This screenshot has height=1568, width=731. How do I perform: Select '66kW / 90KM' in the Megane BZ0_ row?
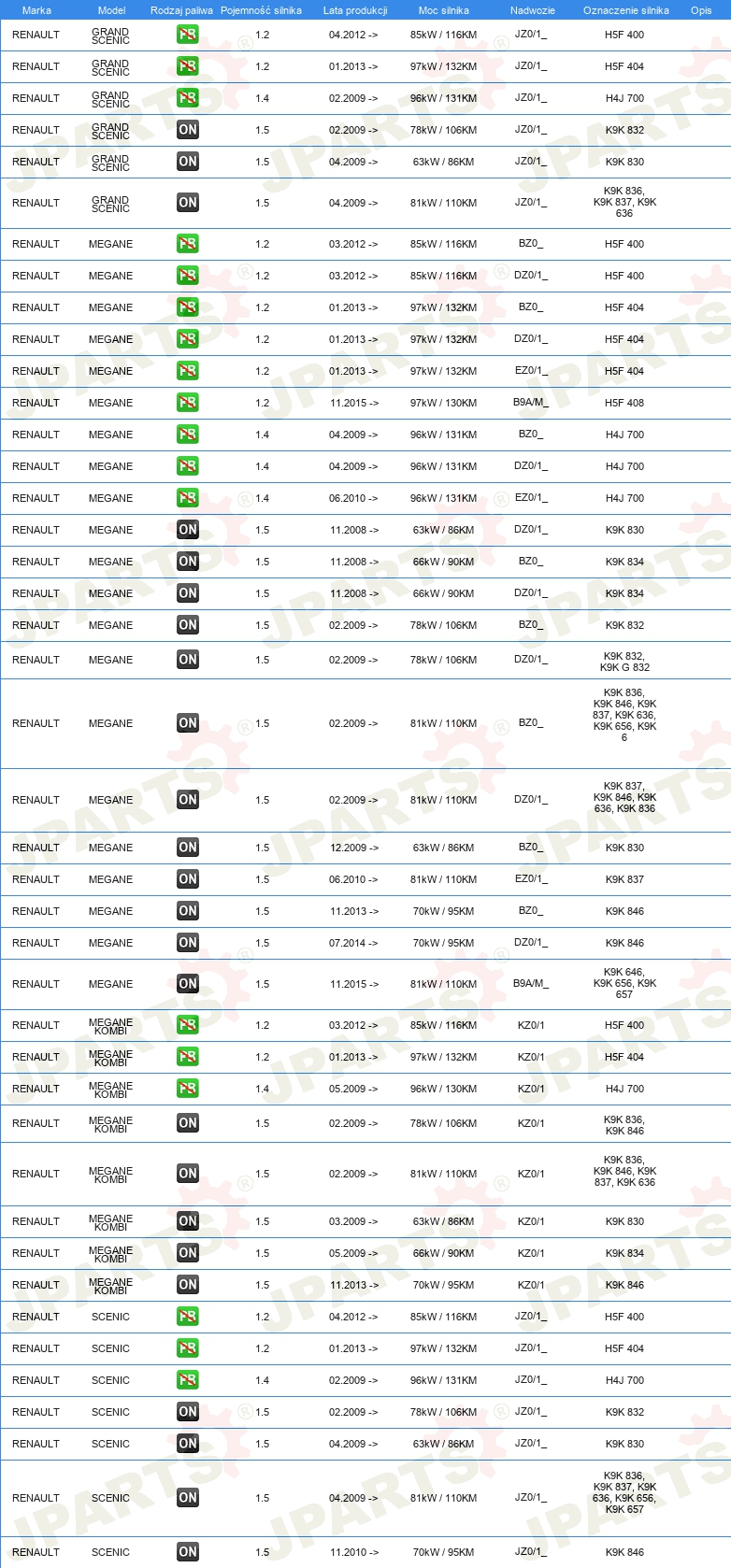coord(443,562)
